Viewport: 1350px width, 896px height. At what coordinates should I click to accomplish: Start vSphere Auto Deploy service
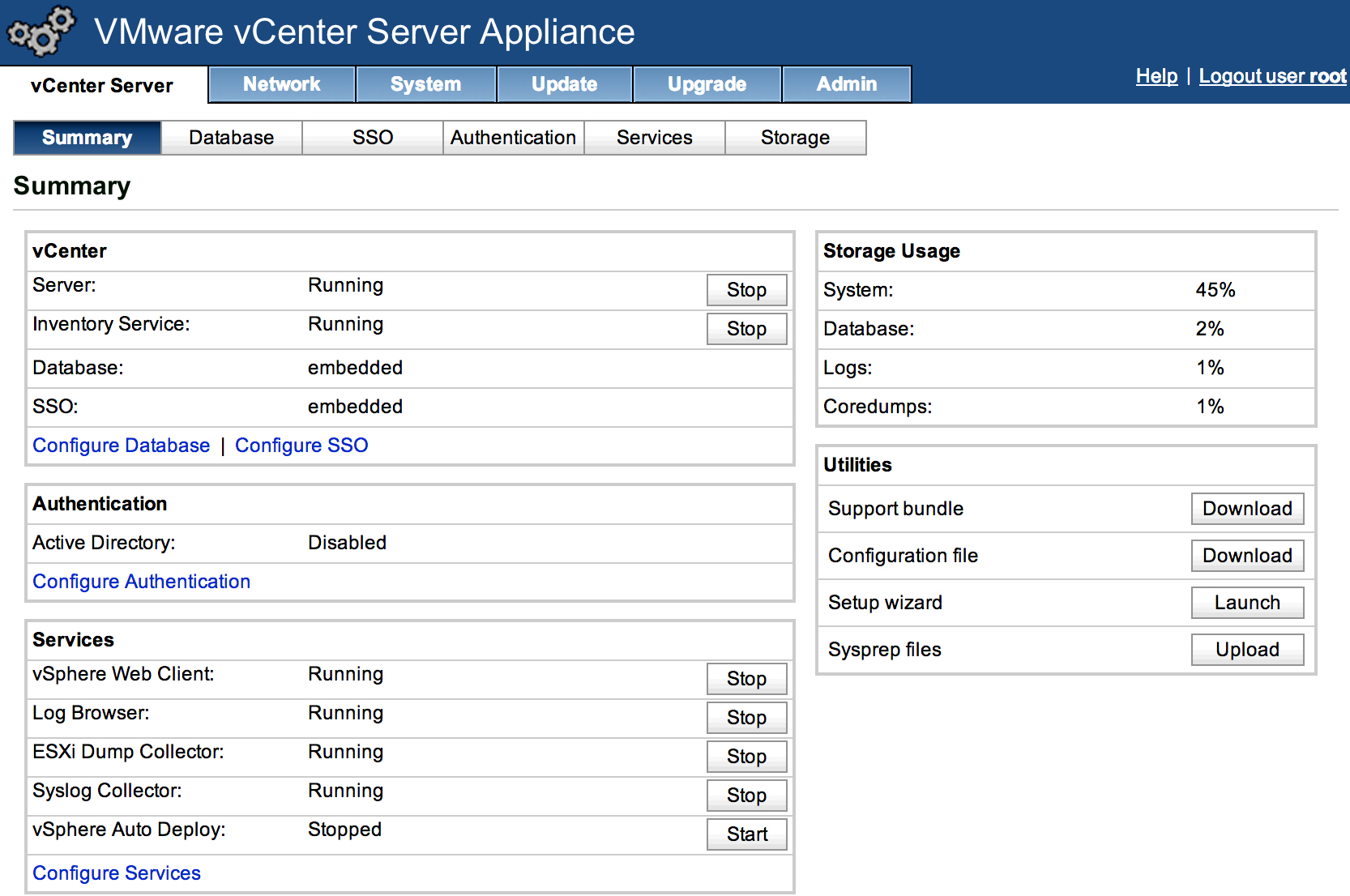[x=746, y=834]
